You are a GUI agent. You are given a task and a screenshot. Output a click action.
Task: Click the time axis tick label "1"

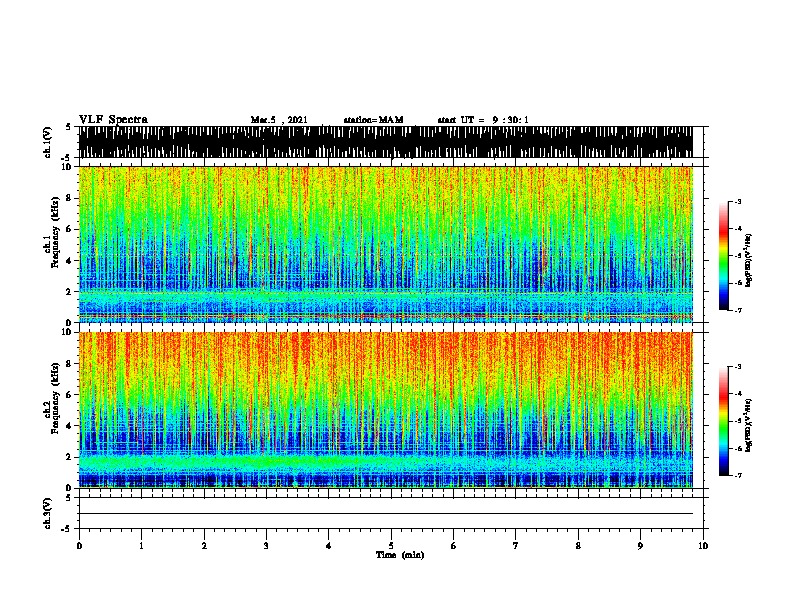pyautogui.click(x=141, y=546)
